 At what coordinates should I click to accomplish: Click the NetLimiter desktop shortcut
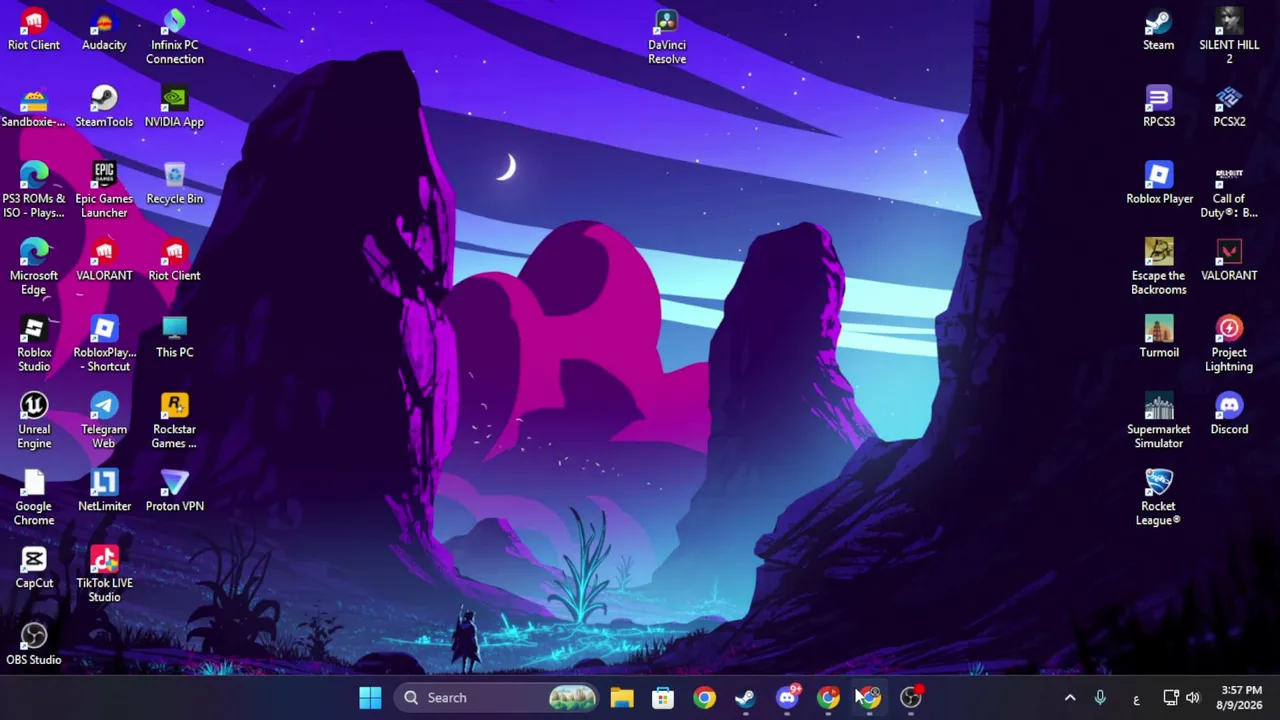coord(104,492)
